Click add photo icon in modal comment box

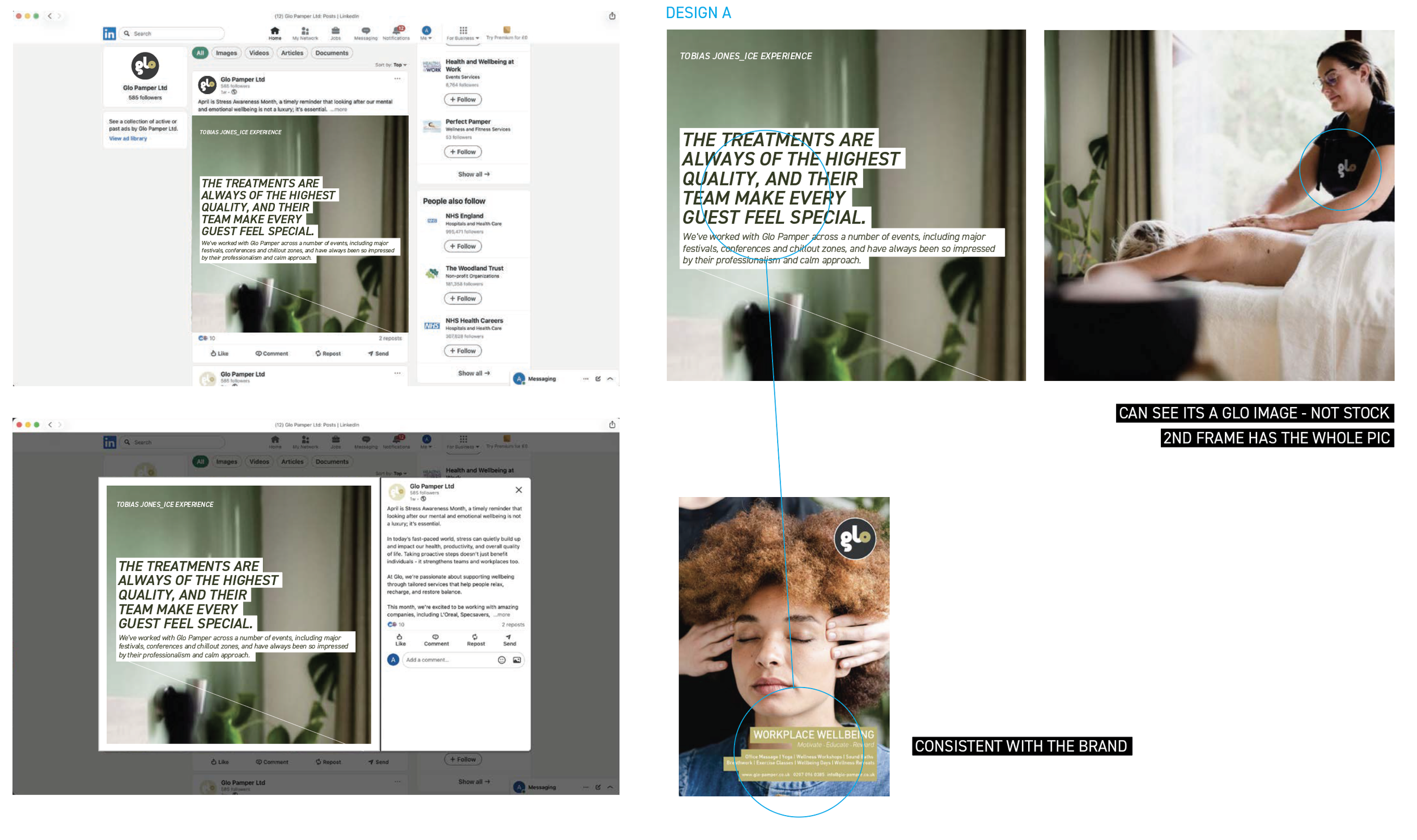coord(517,660)
